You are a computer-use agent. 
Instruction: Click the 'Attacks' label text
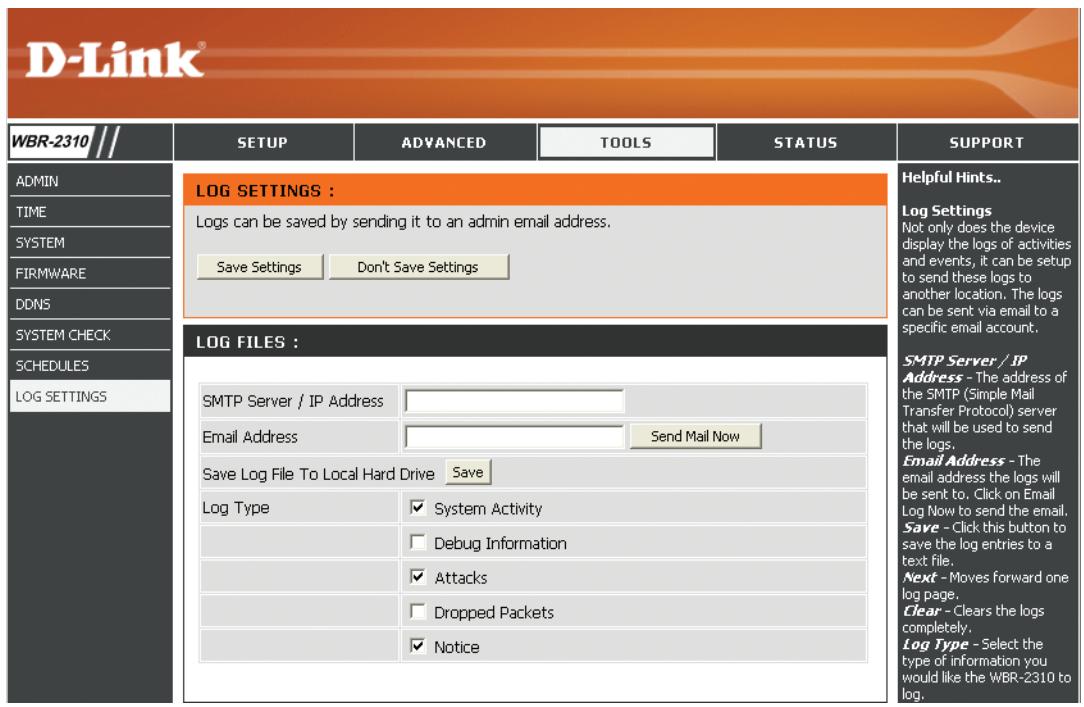460,578
